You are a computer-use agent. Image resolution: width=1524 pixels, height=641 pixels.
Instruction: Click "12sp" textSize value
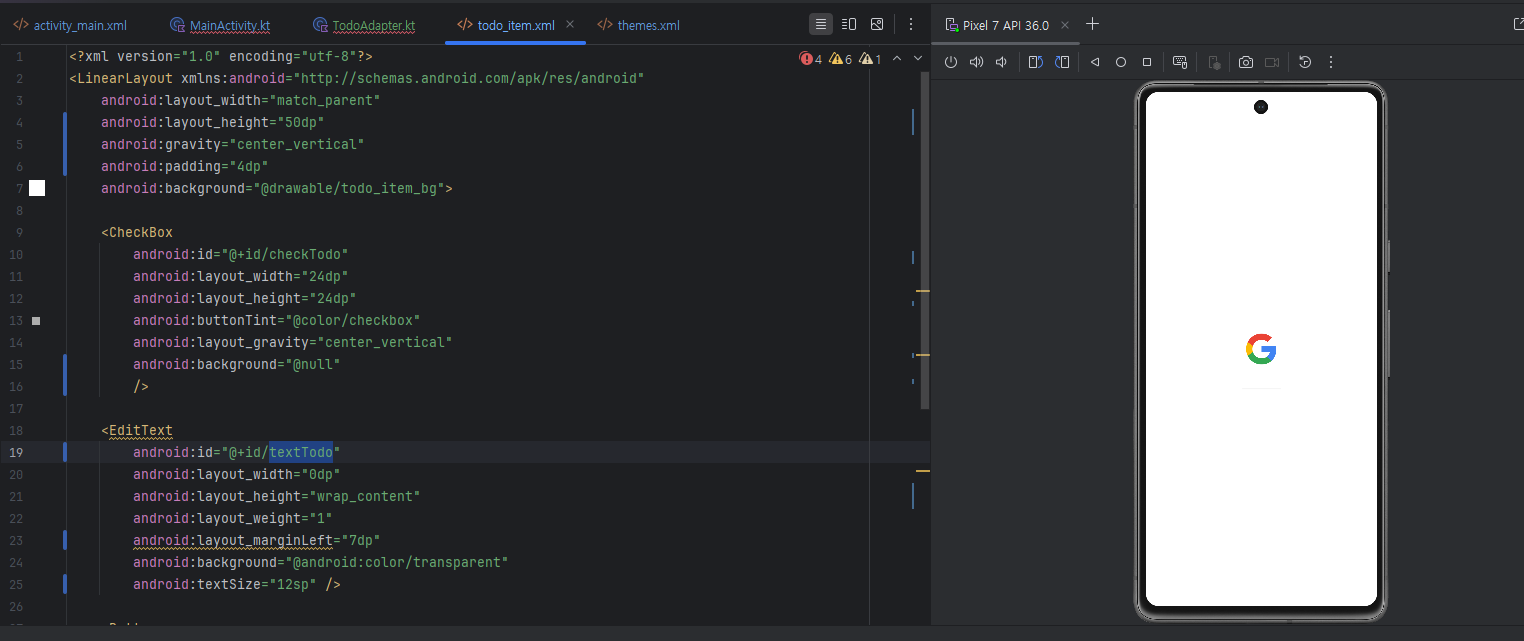point(293,584)
